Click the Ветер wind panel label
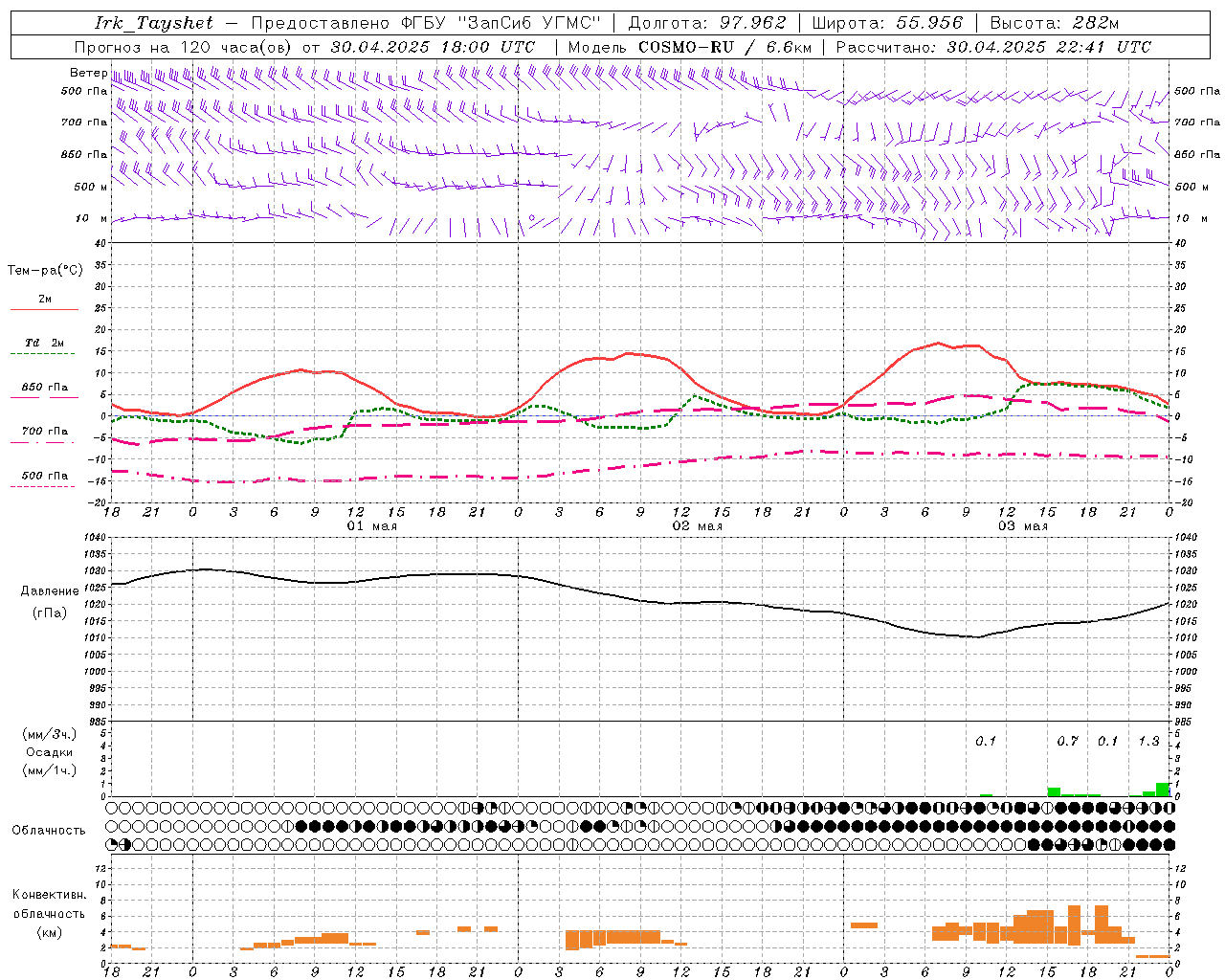The width and height of the screenshot is (1225, 980). coord(88,73)
